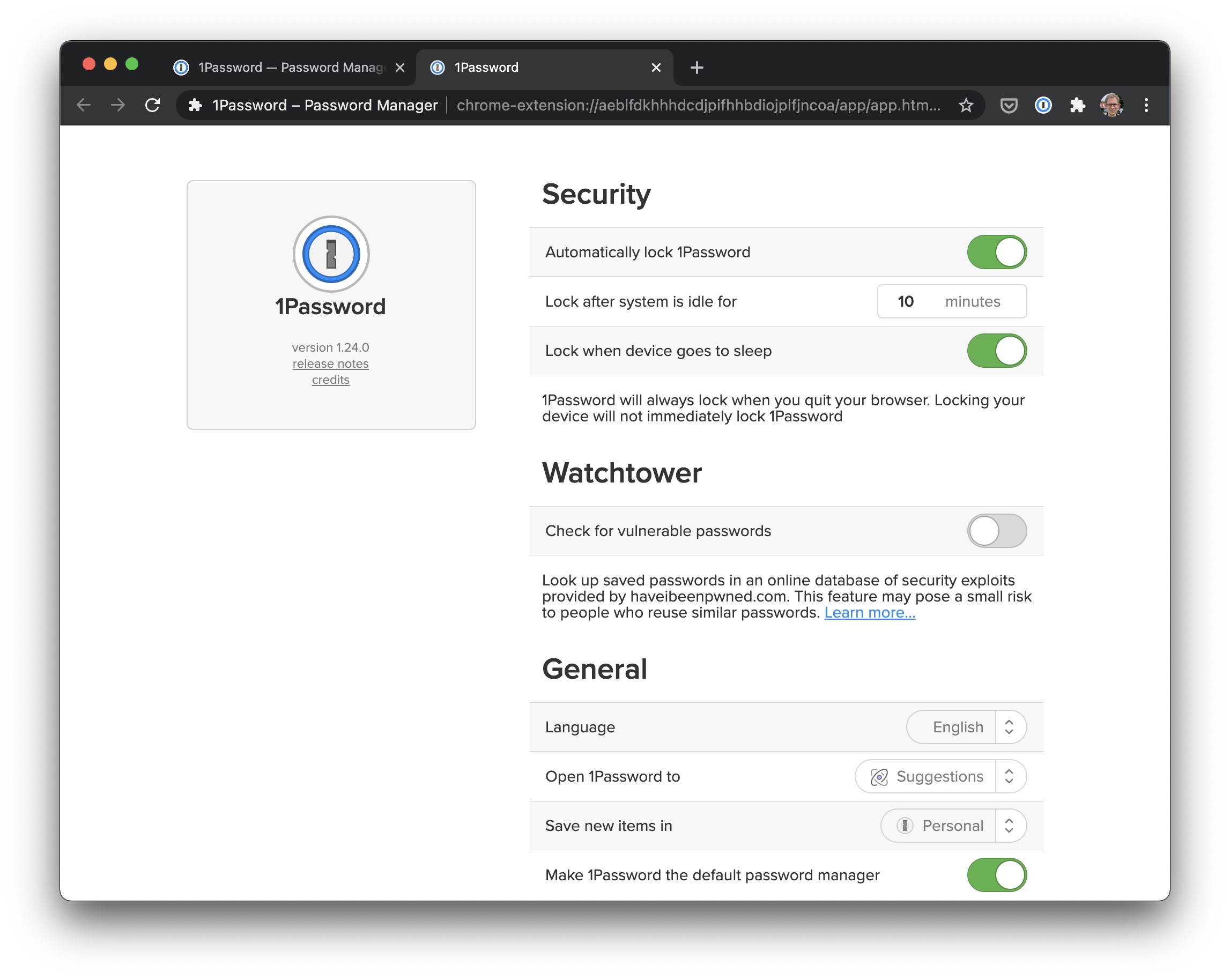1230x980 pixels.
Task: Open the Pocket extension icon
Action: (x=1009, y=106)
